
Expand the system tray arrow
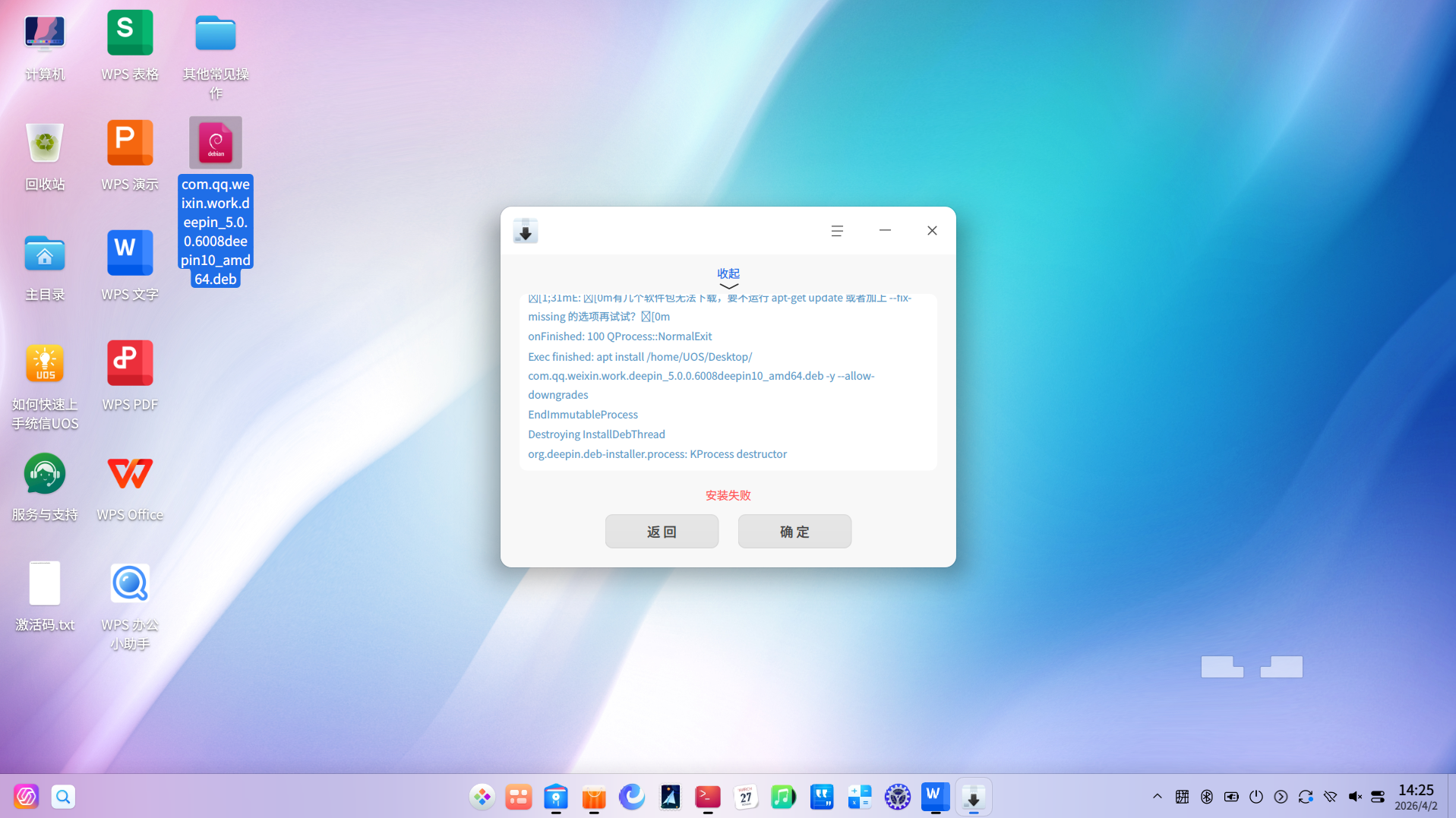pos(1158,796)
